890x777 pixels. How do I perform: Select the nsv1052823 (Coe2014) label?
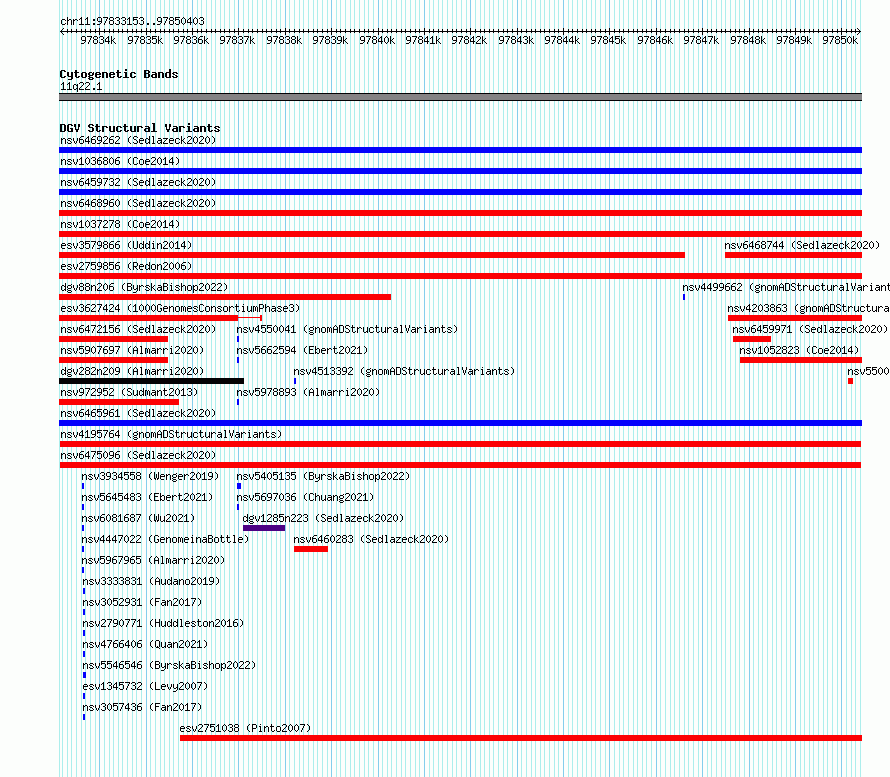coord(799,350)
